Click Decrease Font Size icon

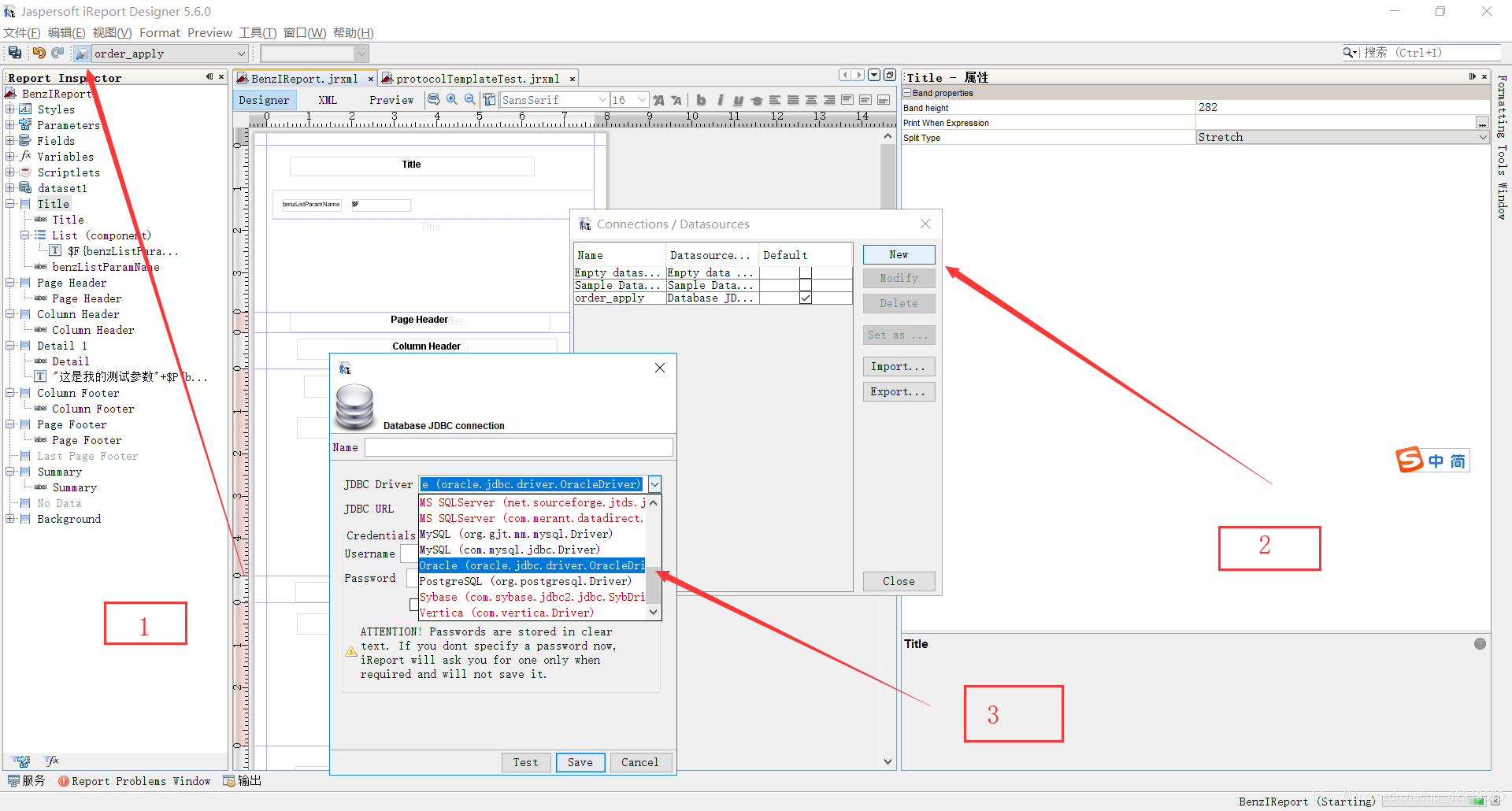point(676,100)
